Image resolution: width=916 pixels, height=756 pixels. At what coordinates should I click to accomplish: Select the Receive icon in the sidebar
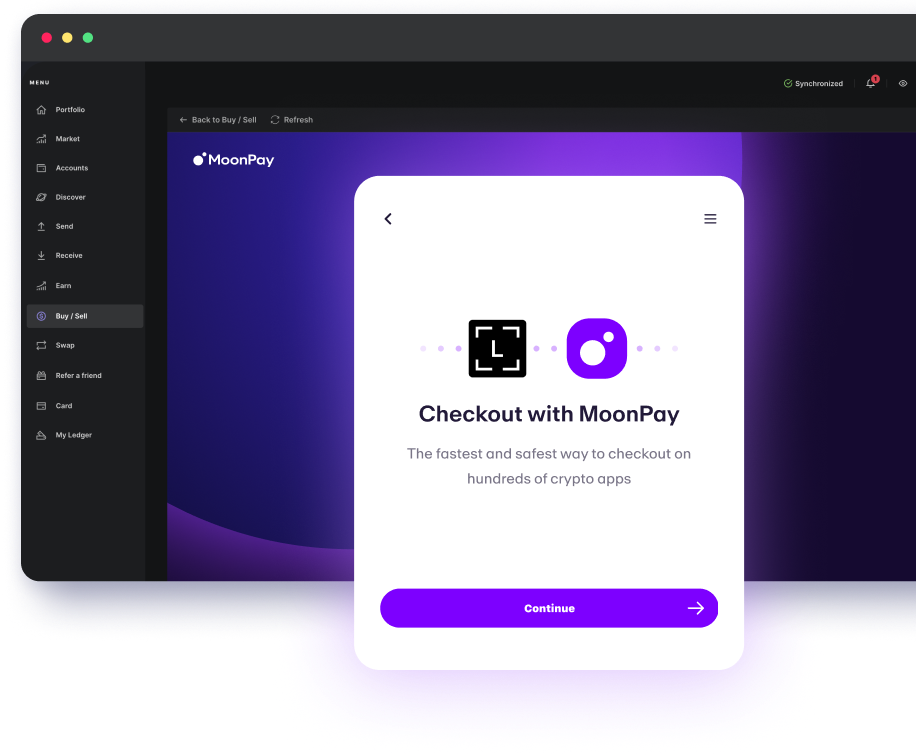(x=39, y=256)
